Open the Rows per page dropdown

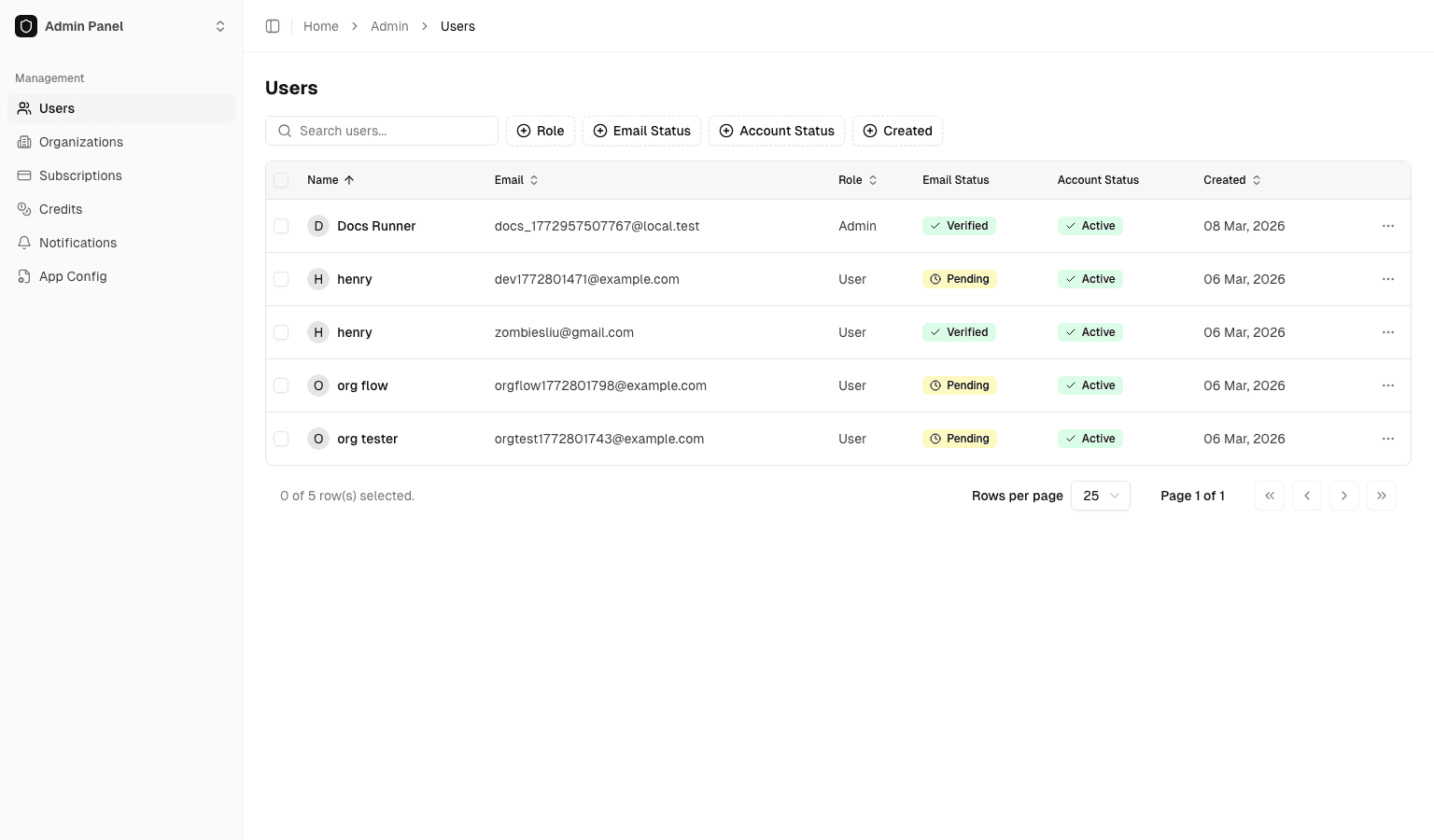(1100, 496)
